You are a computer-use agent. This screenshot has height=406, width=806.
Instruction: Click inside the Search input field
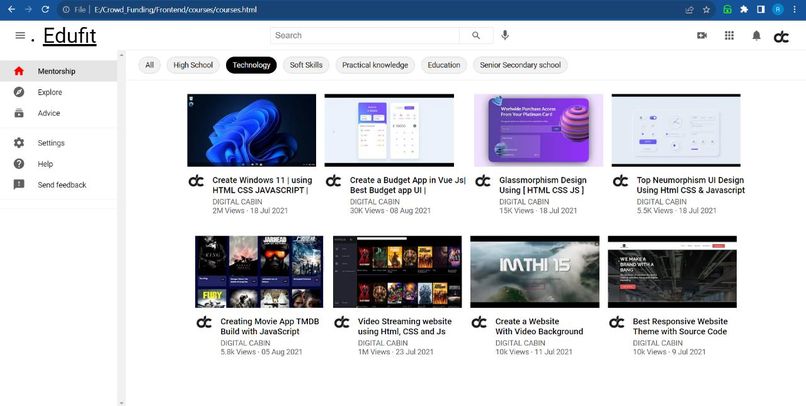pyautogui.click(x=365, y=35)
